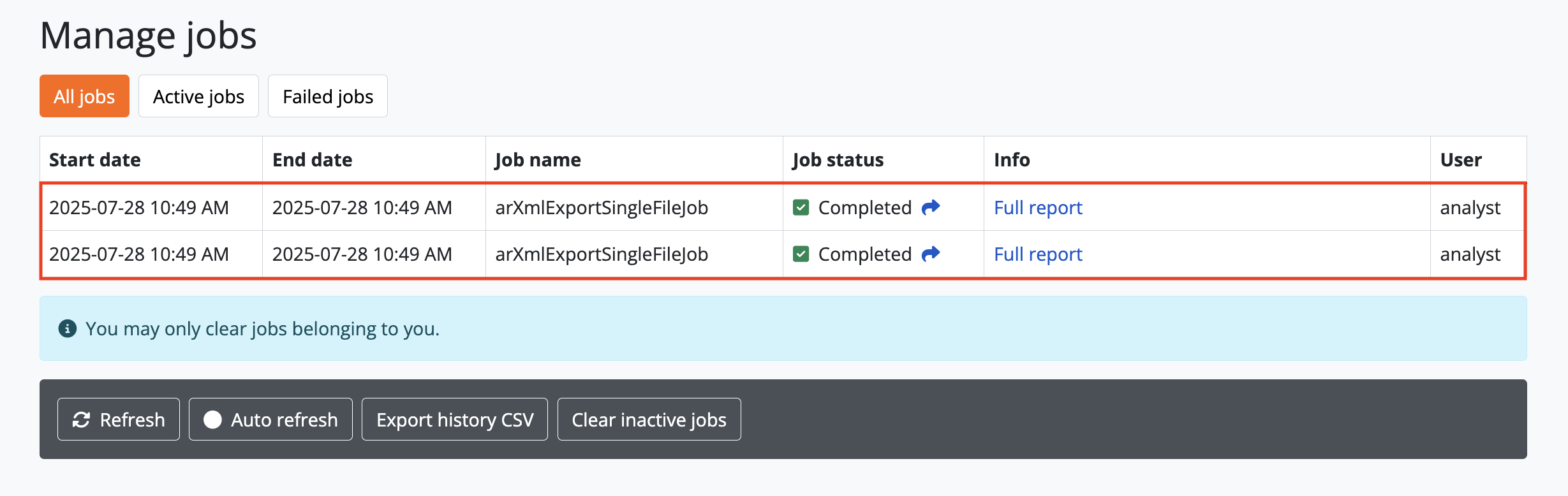Open Full report for the second job
This screenshot has height=496, width=1568.
click(x=1038, y=254)
